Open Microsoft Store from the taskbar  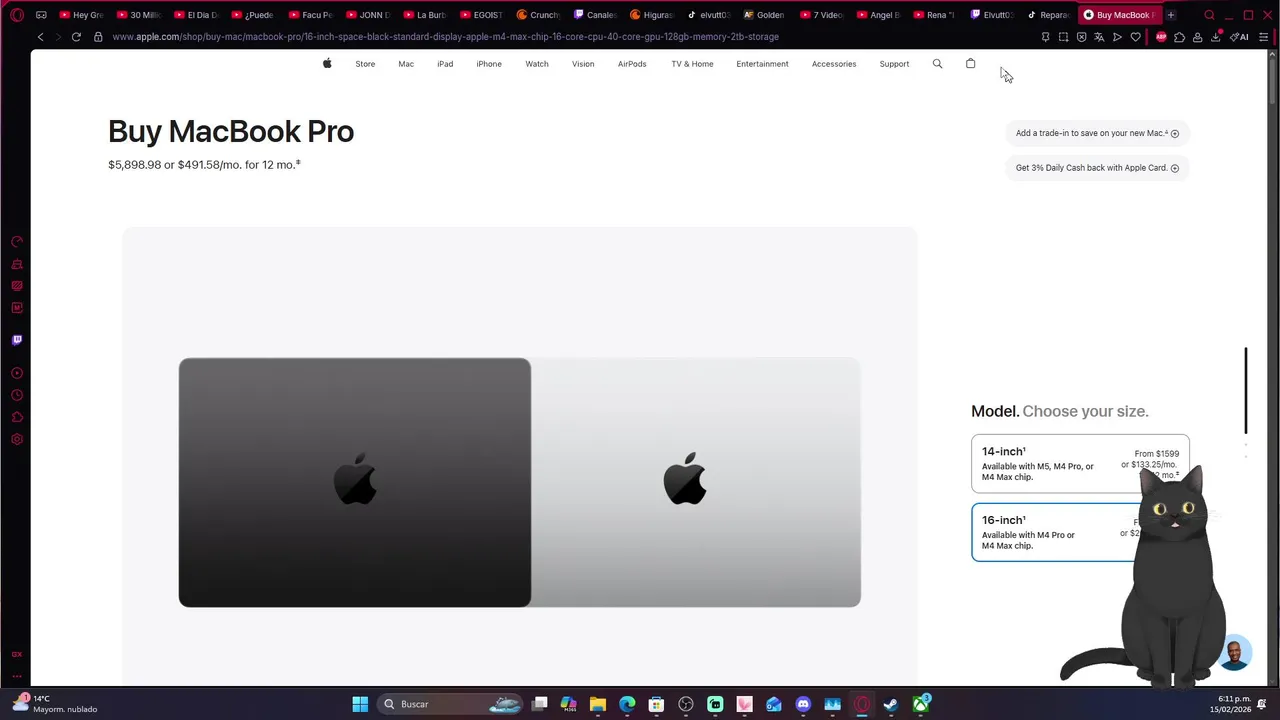pos(656,704)
